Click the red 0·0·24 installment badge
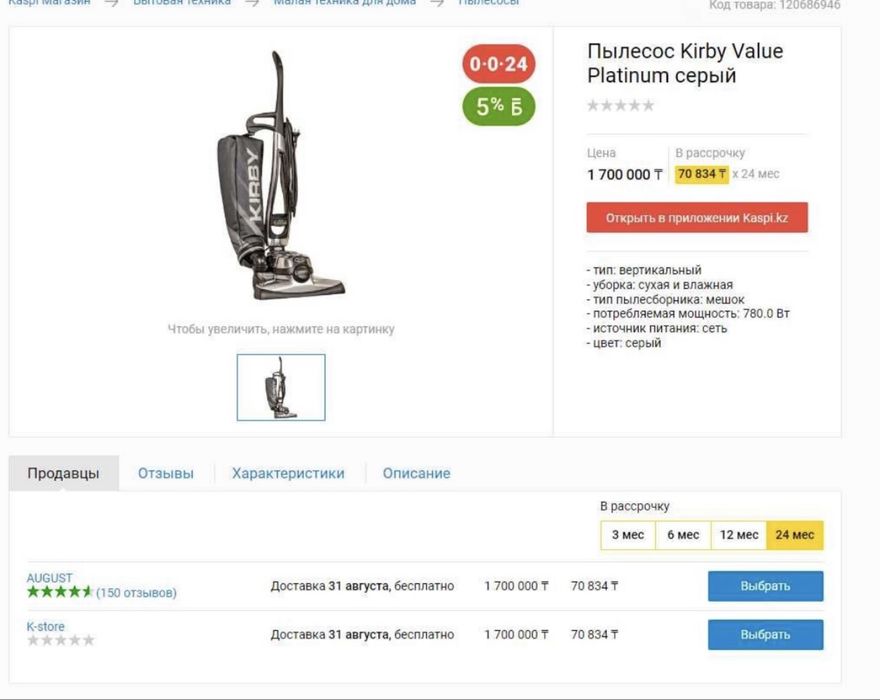 [498, 63]
